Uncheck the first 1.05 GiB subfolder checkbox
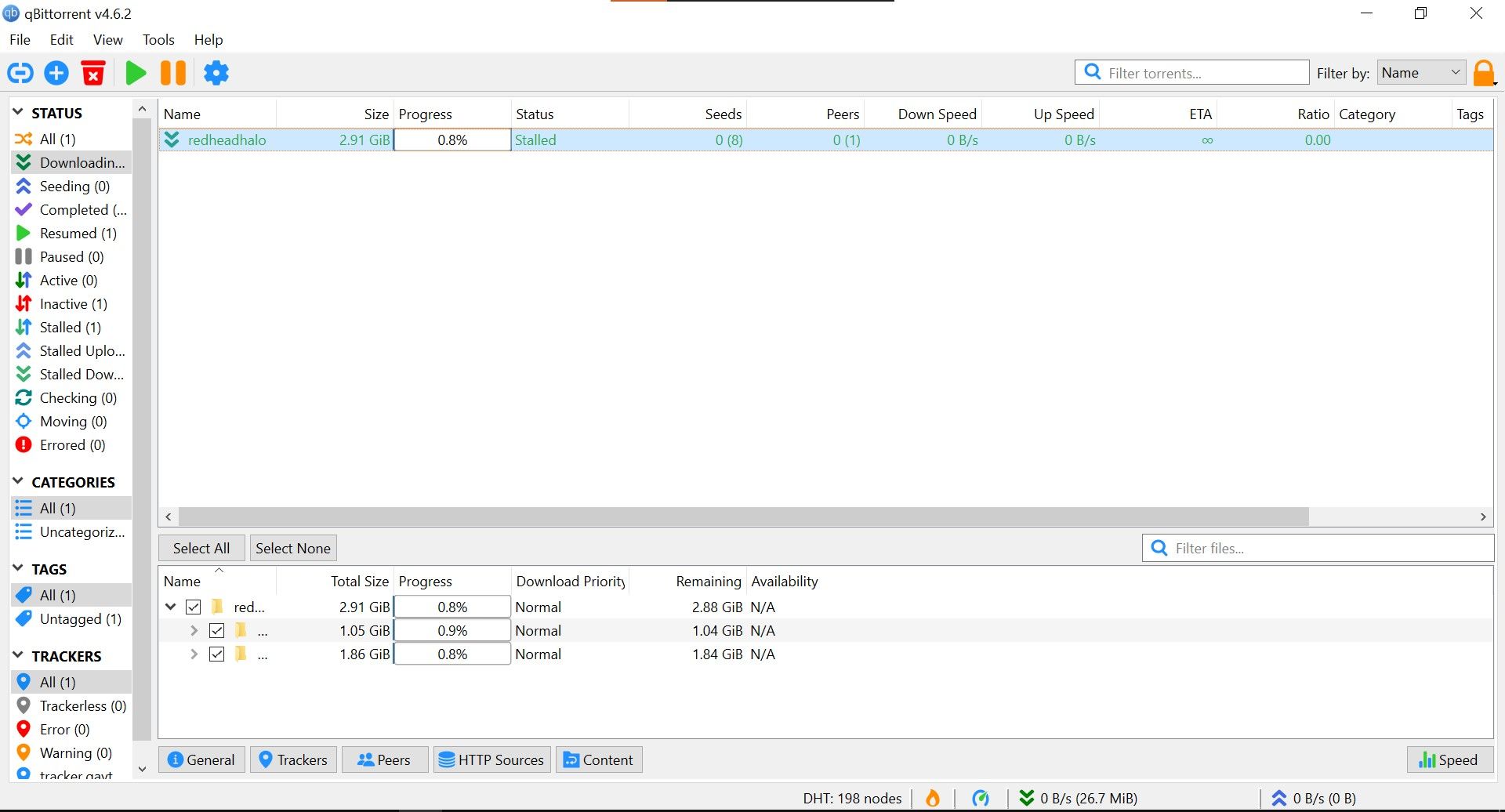 [x=217, y=629]
